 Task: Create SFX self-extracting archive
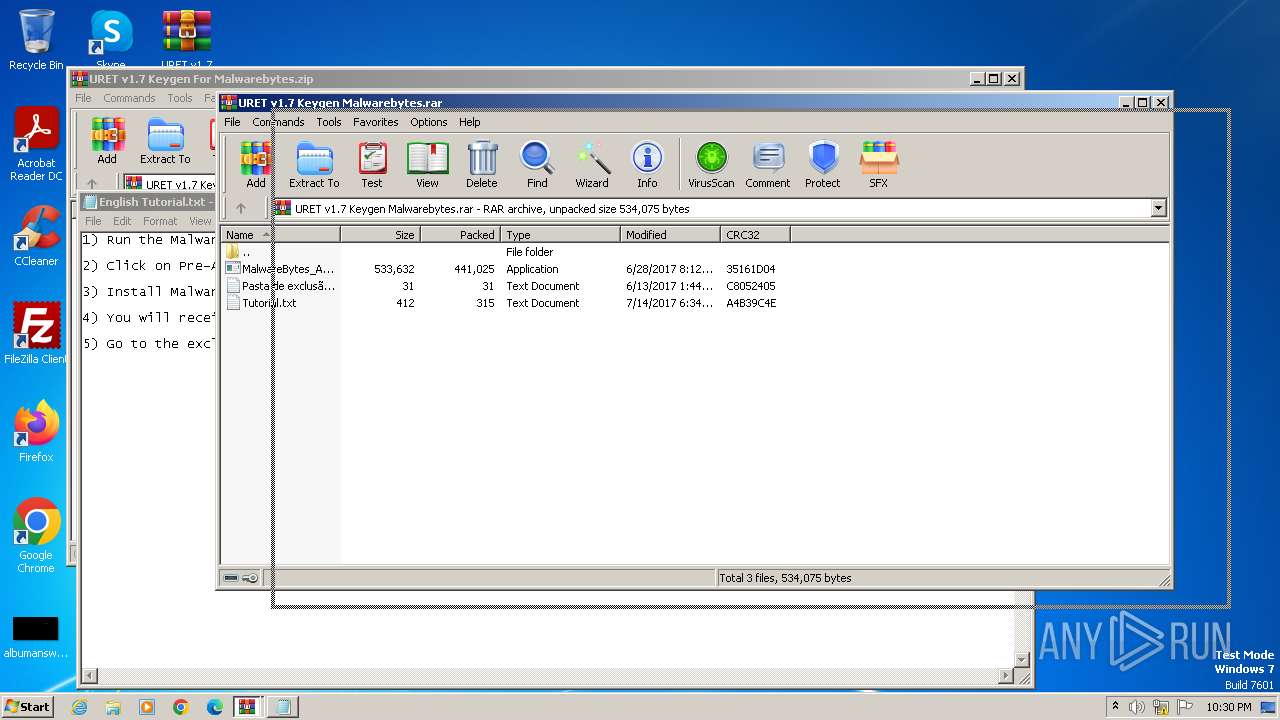click(x=878, y=164)
